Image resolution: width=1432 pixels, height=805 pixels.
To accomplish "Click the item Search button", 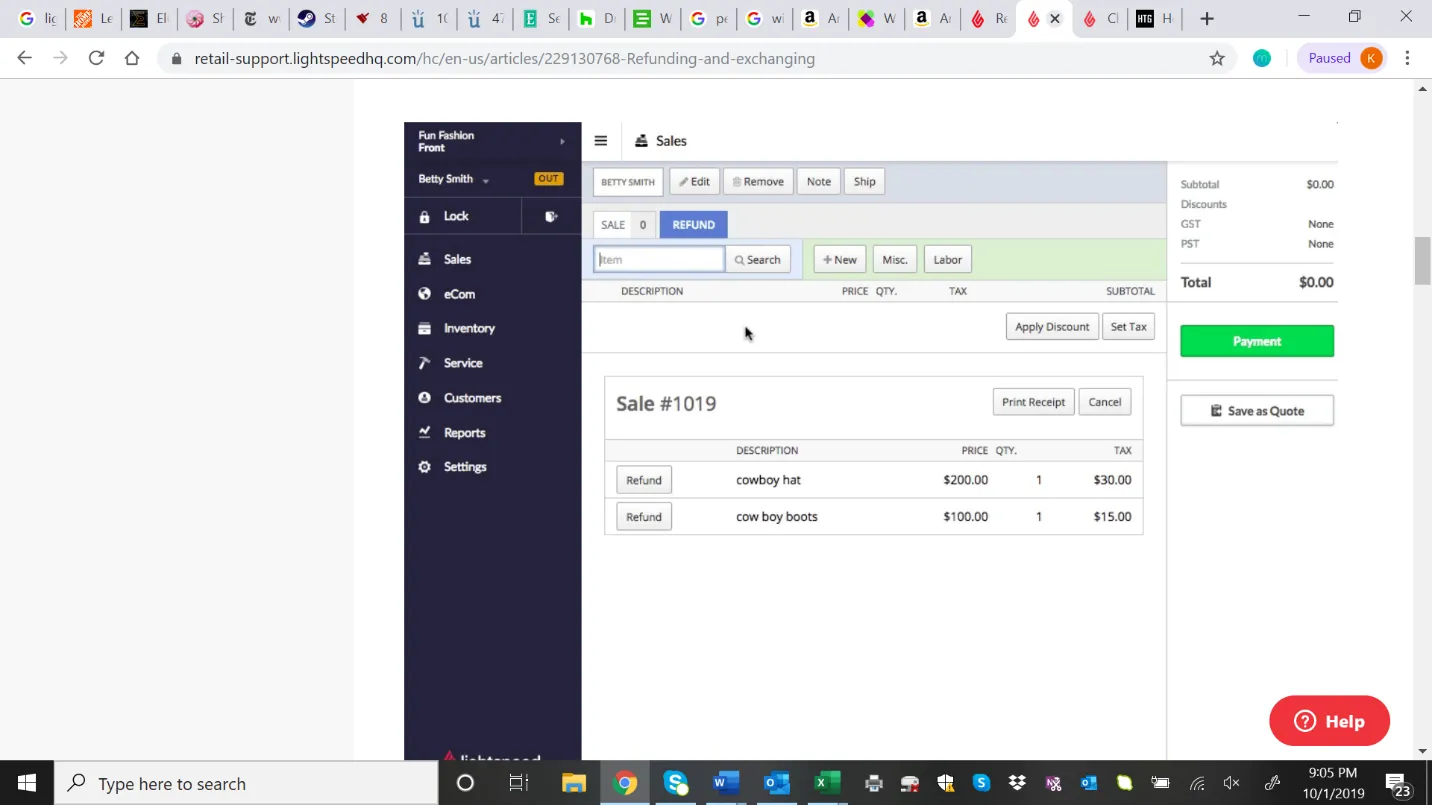I will click(758, 260).
